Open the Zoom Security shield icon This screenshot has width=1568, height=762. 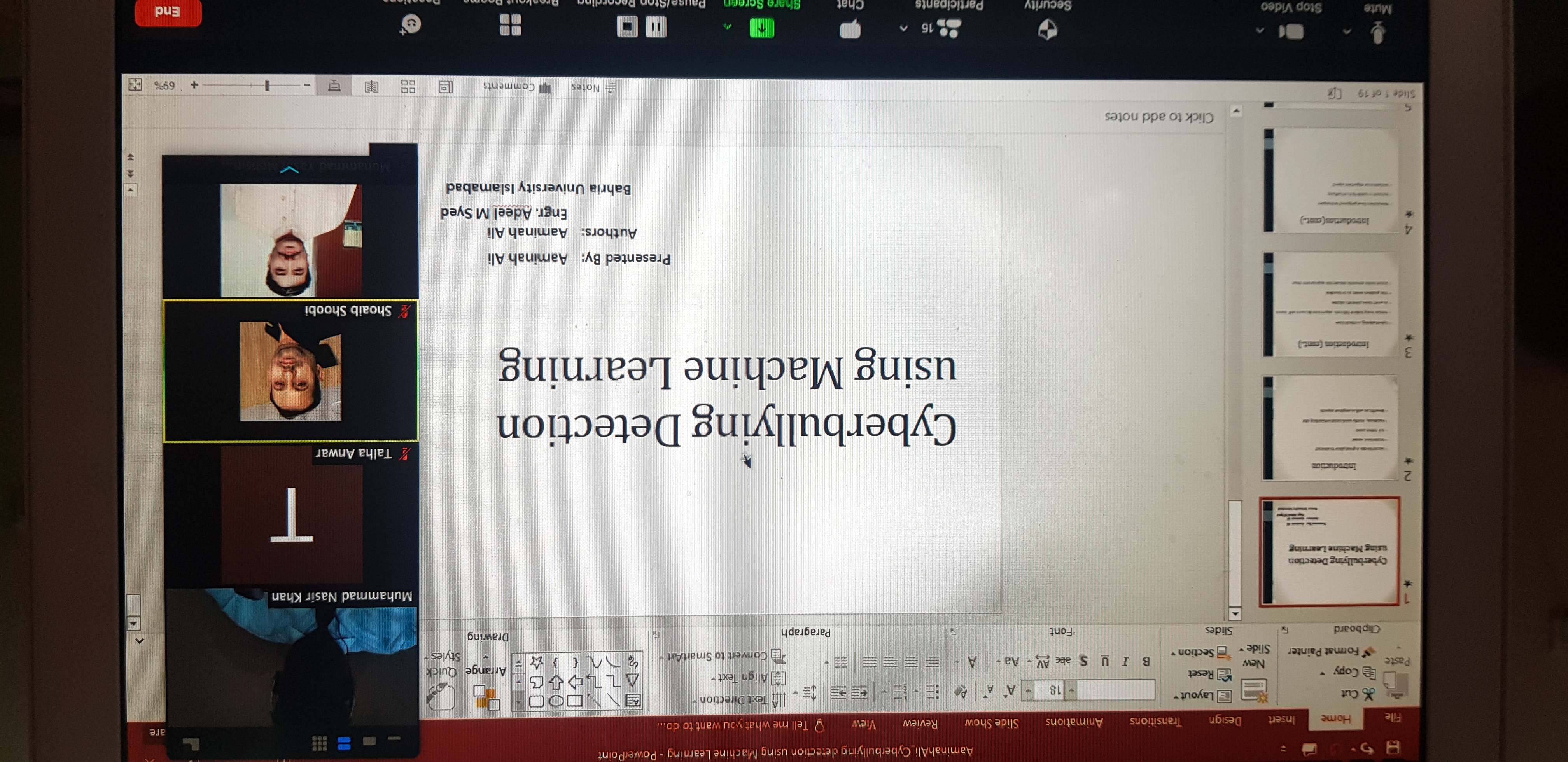(x=1048, y=29)
